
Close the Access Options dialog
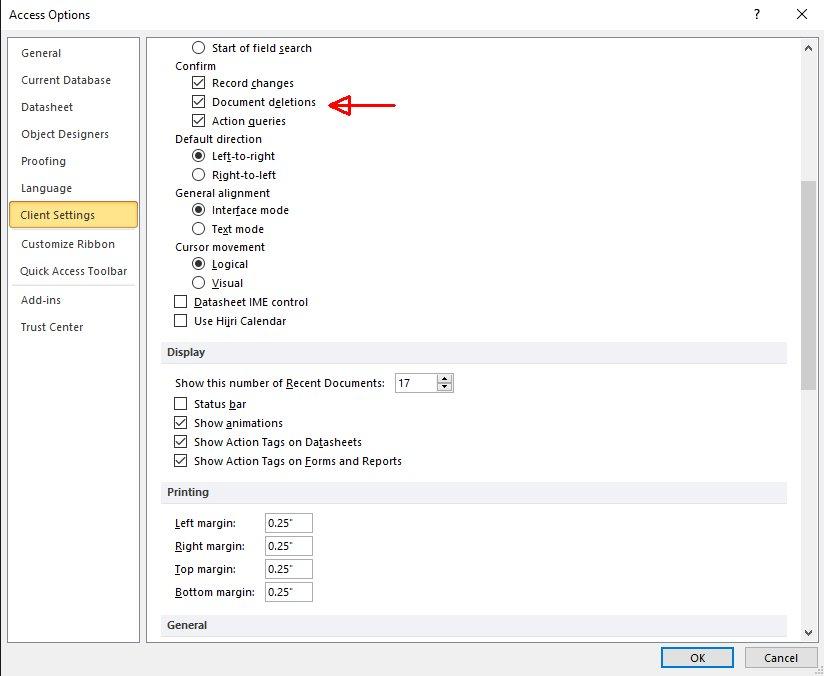(x=802, y=14)
